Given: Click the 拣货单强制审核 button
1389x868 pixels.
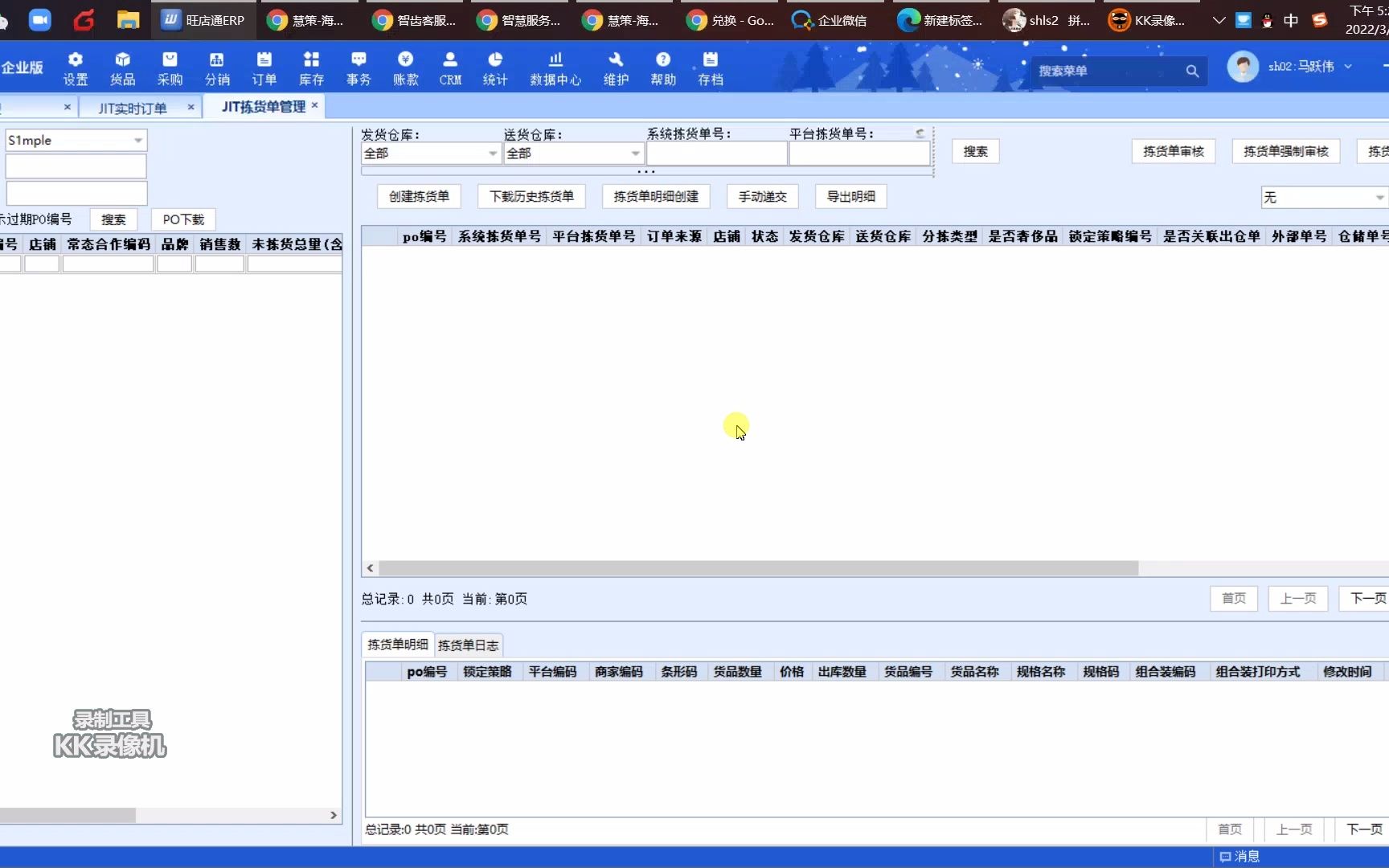Looking at the screenshot, I should click(x=1286, y=151).
